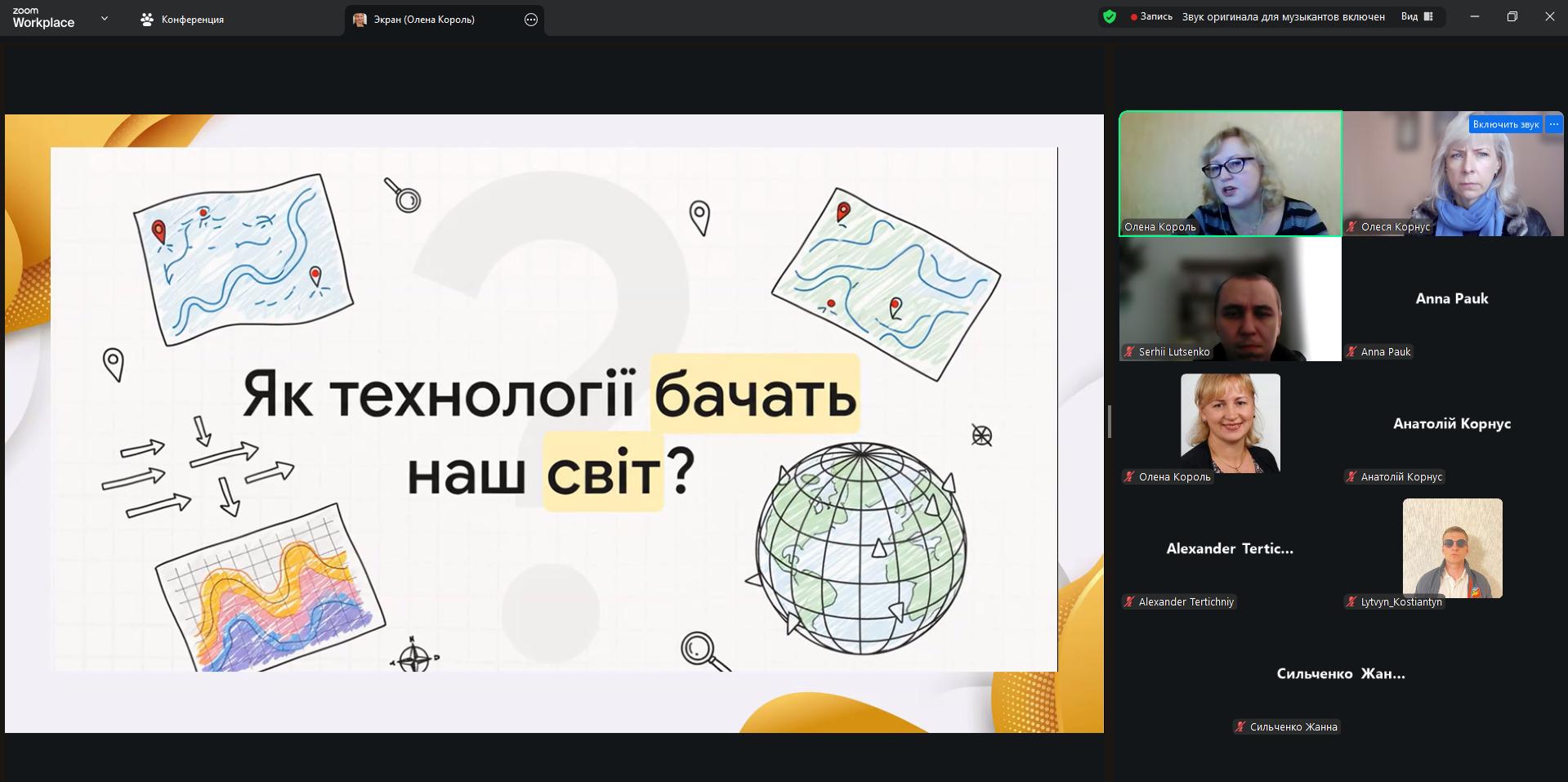Select the Alexander Tertichniy participant tile

[x=1230, y=548]
